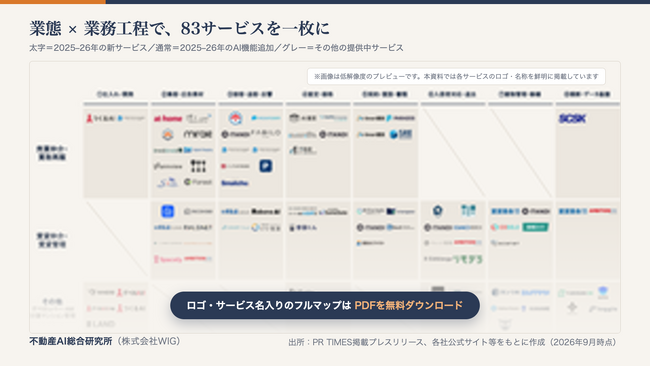Click the footer text 不動産AI総合研究所
650x366 pixels.
pyautogui.click(x=71, y=341)
